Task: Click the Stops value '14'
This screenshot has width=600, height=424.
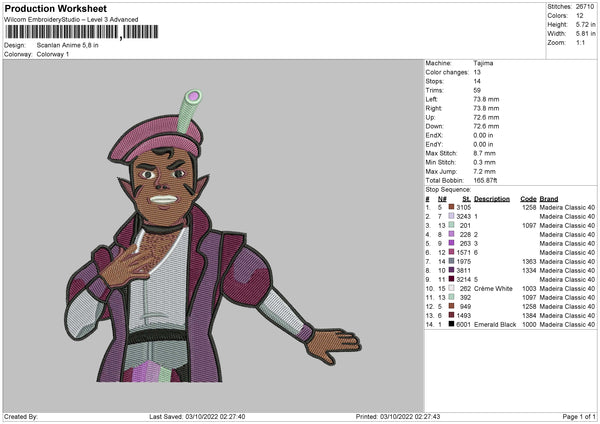Action: [477, 81]
